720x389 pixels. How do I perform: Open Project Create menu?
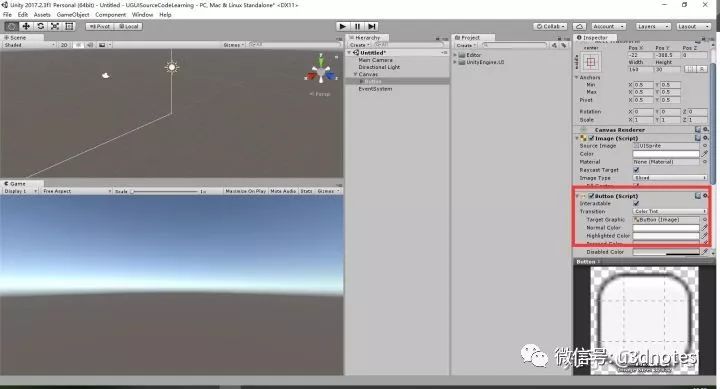coord(465,45)
